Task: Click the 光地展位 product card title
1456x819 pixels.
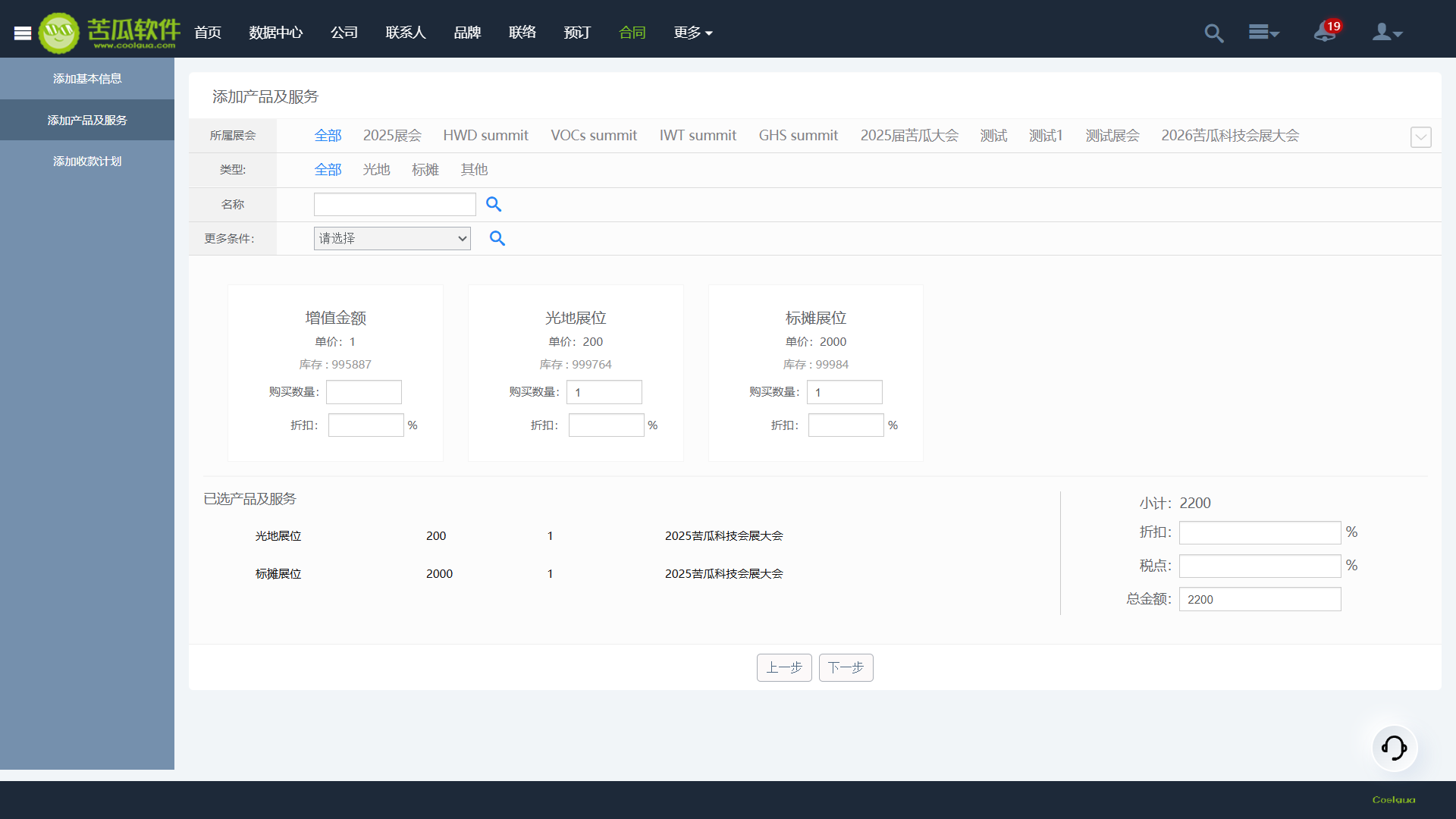Action: point(576,318)
